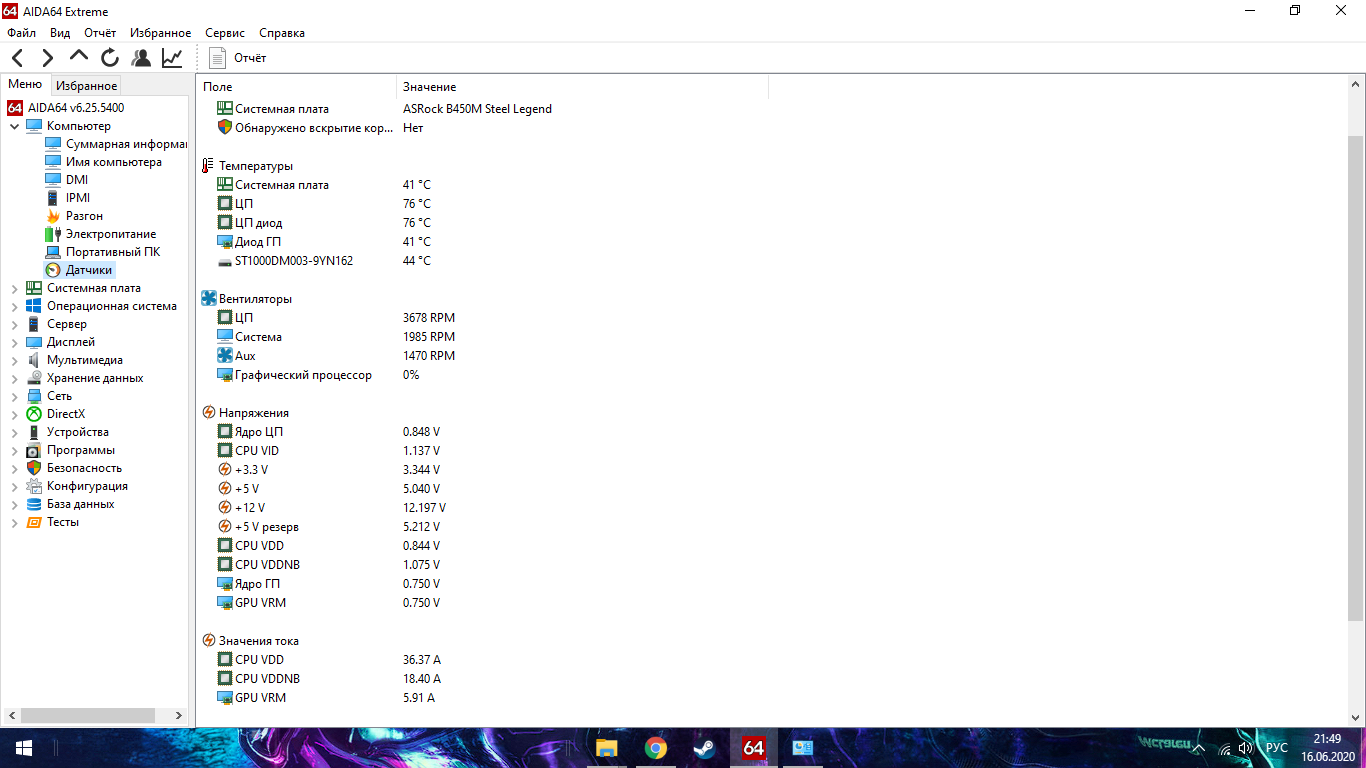Select the 36.37 A current value

pyautogui.click(x=422, y=660)
